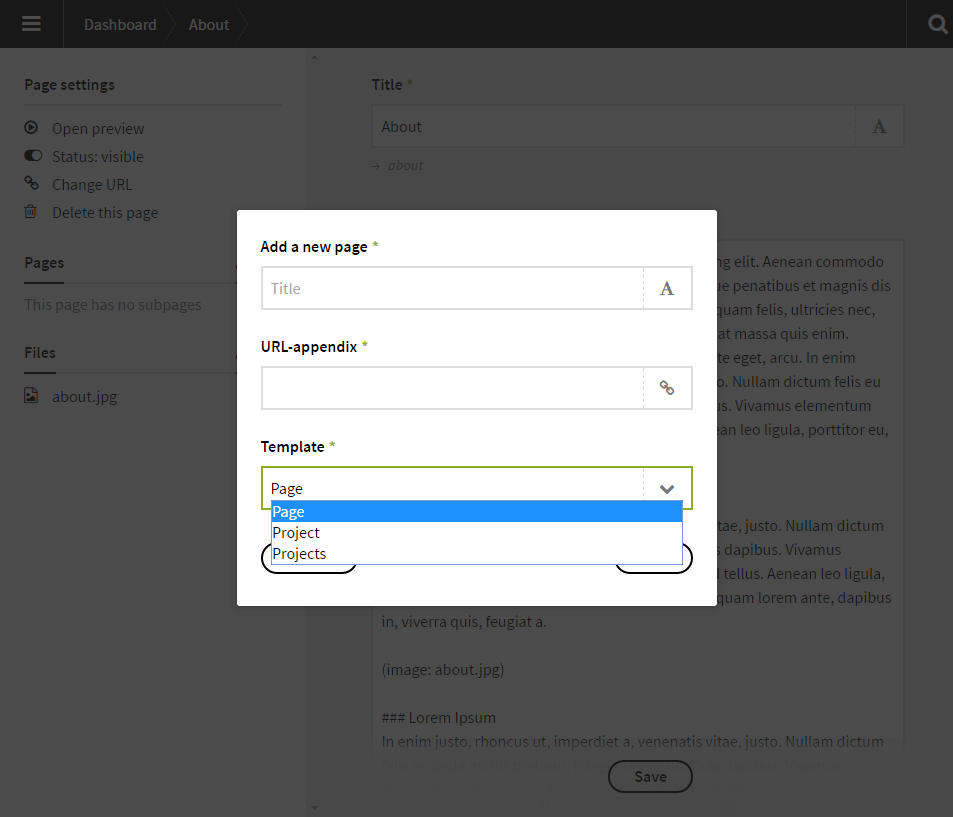The height and width of the screenshot is (817, 953).
Task: Choose Project from the template list
Action: click(476, 533)
